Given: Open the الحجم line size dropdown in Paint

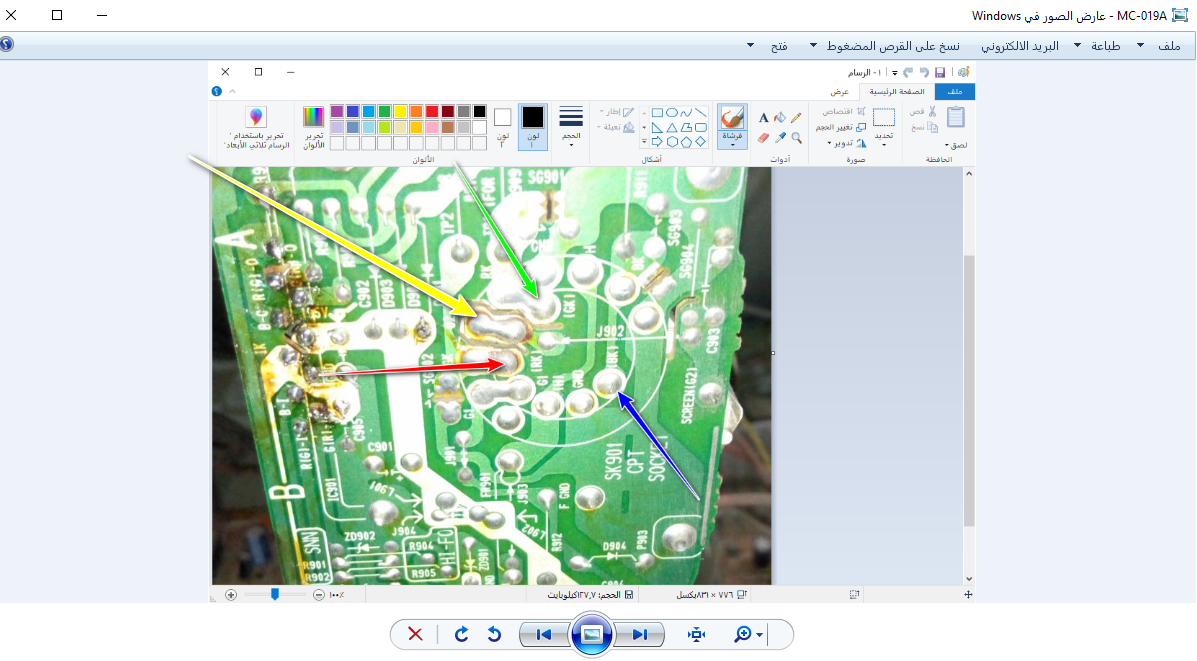Looking at the screenshot, I should tap(571, 127).
